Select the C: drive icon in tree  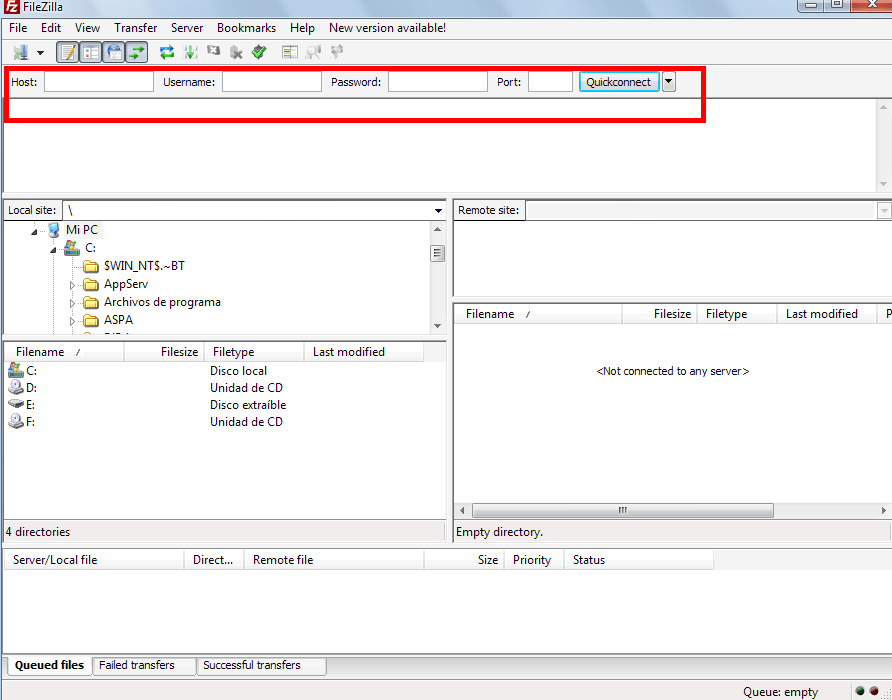tap(72, 248)
